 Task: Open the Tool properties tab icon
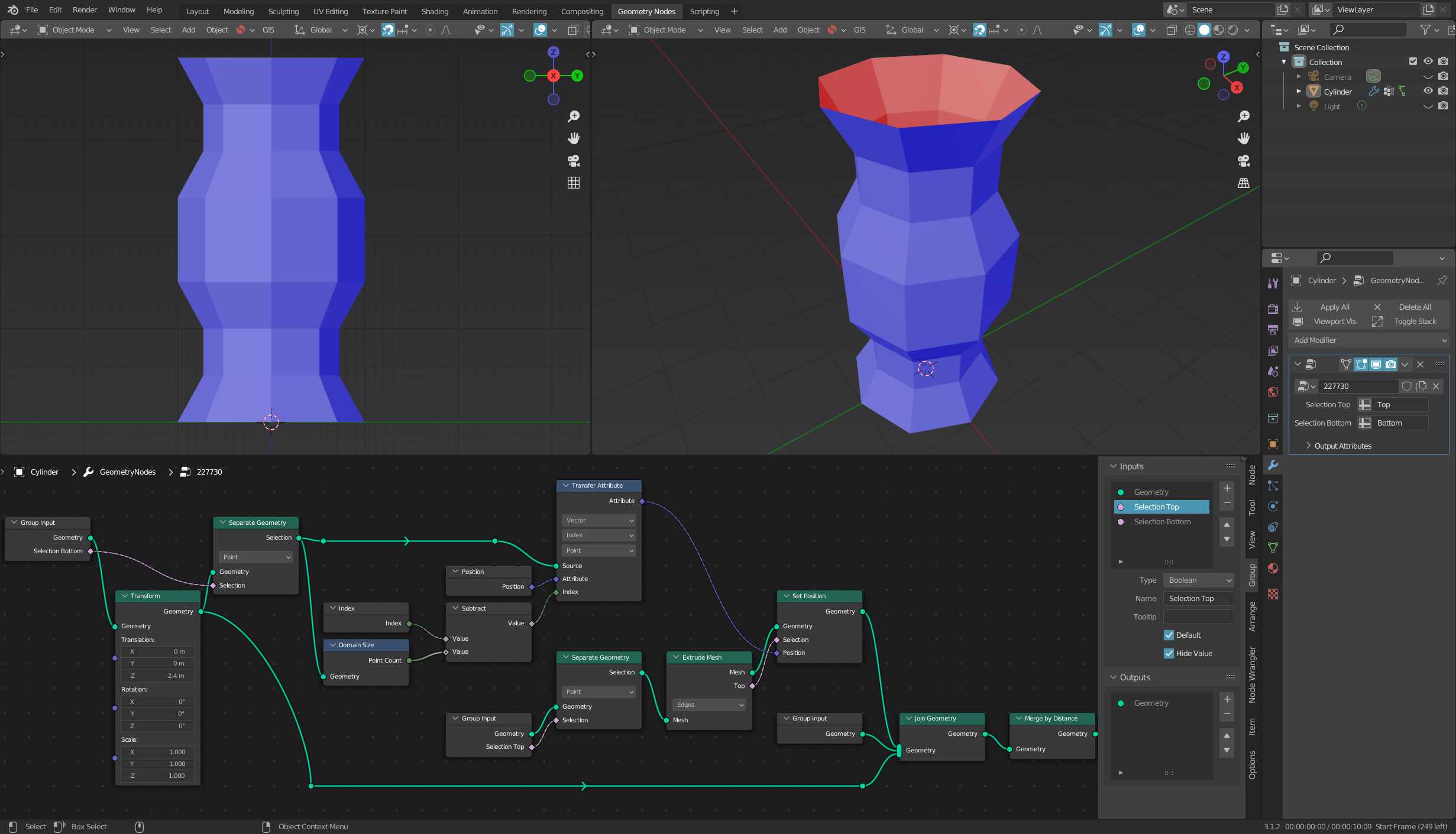pos(1273,283)
